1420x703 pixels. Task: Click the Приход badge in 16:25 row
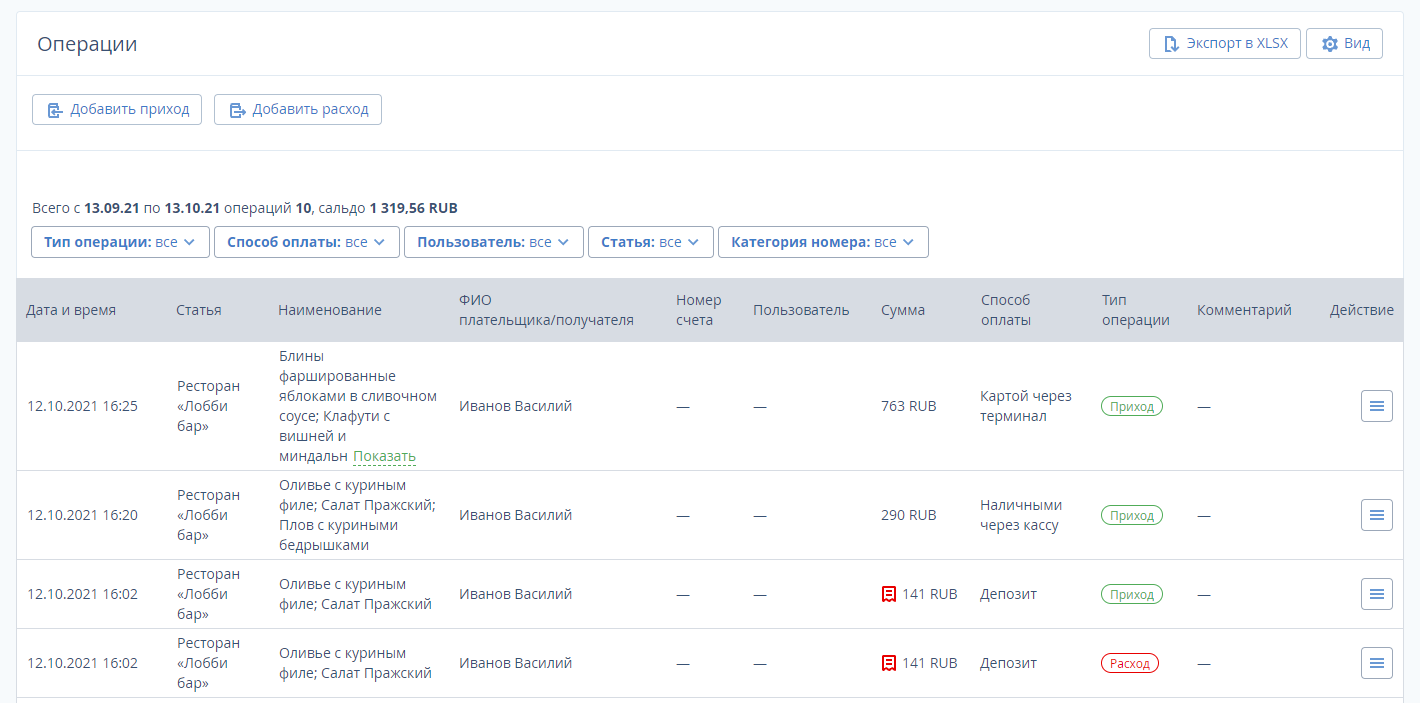pyautogui.click(x=1132, y=406)
